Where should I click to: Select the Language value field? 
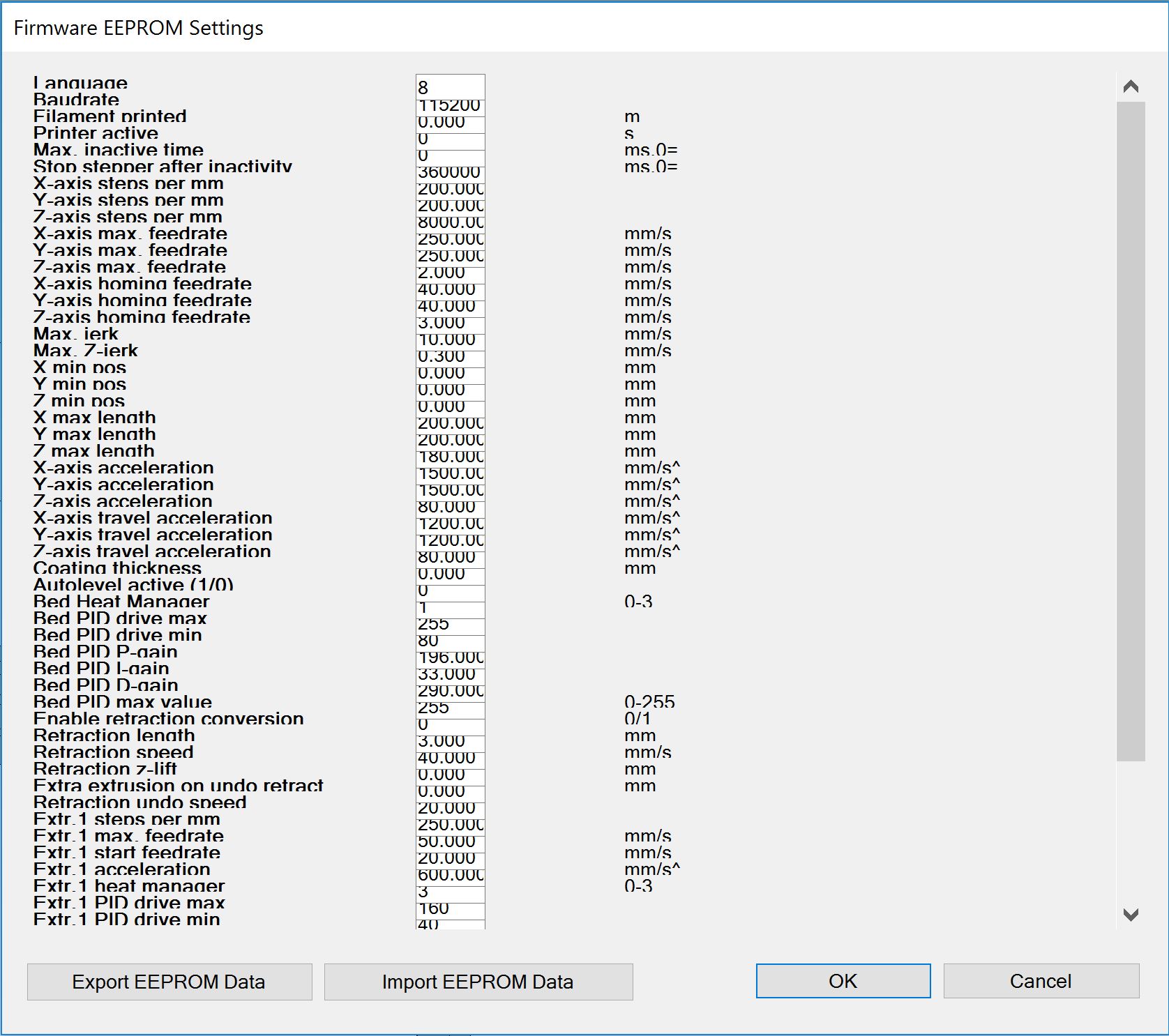pos(450,87)
